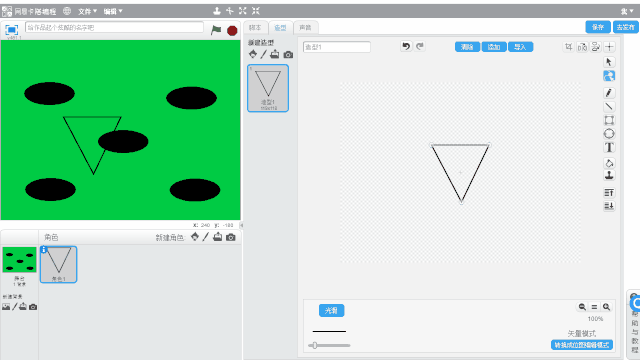This screenshot has height=360, width=640.
Task: Click the send backward layer icon
Action: tap(609, 206)
